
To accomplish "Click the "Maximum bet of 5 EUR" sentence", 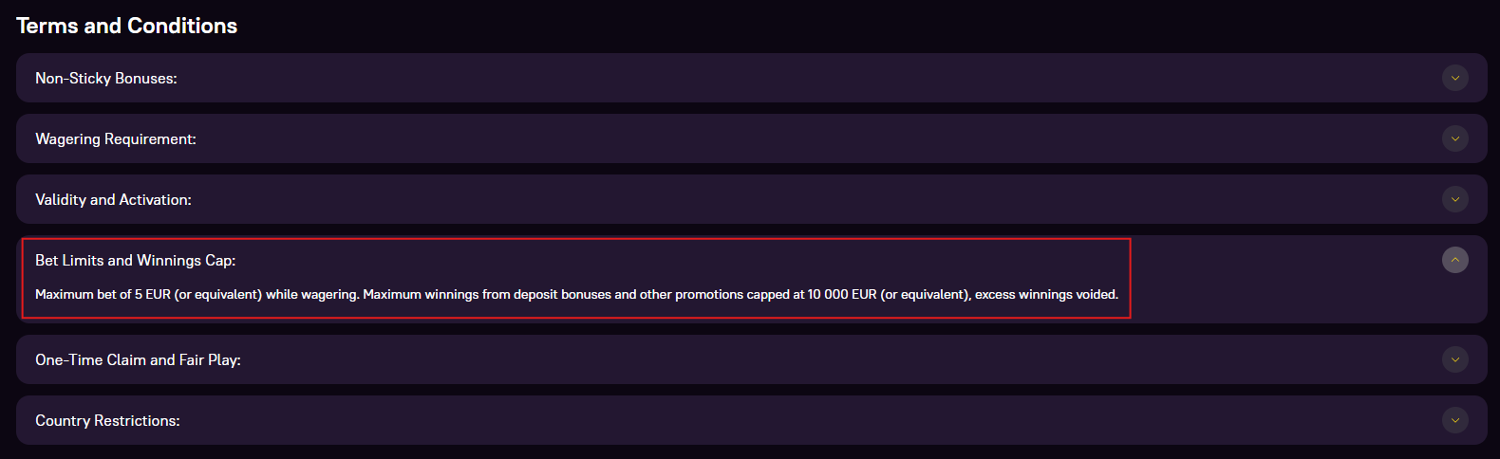I will point(196,295).
